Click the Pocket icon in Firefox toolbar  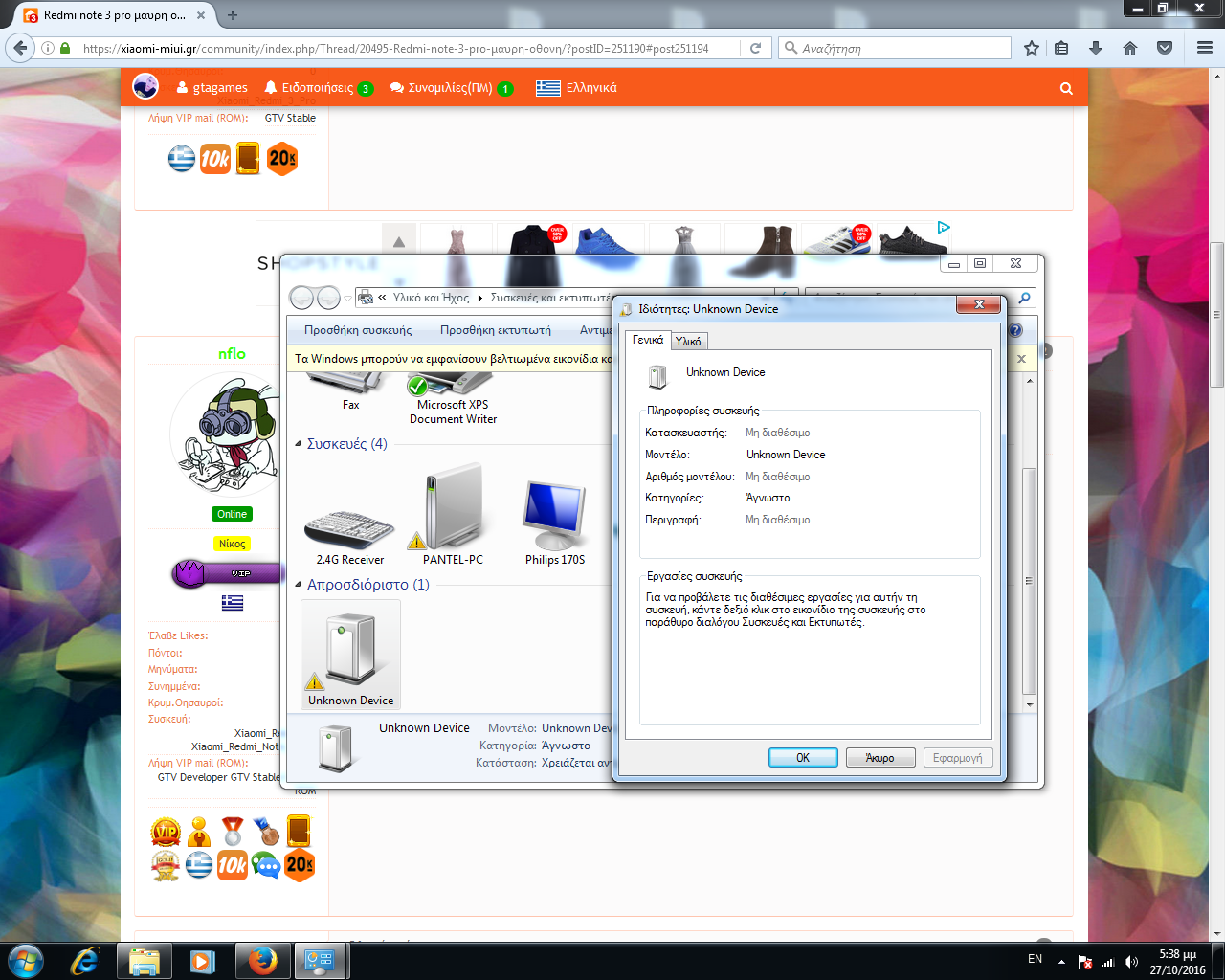pyautogui.click(x=1165, y=48)
